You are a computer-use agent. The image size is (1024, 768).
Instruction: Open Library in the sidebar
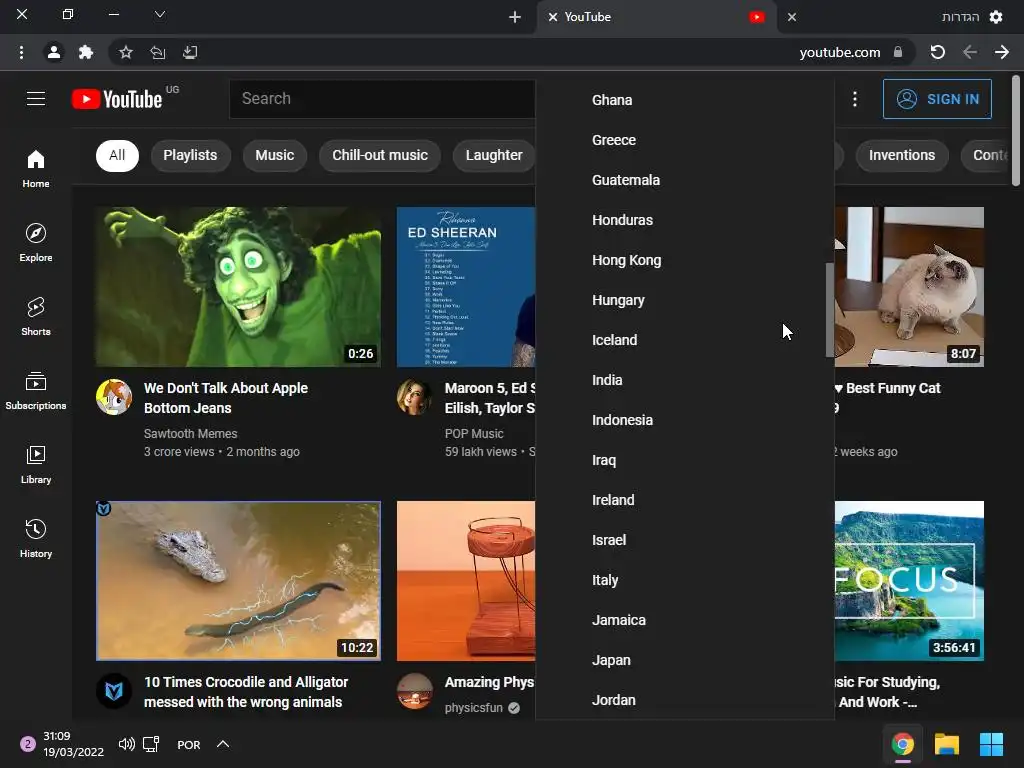click(x=36, y=464)
